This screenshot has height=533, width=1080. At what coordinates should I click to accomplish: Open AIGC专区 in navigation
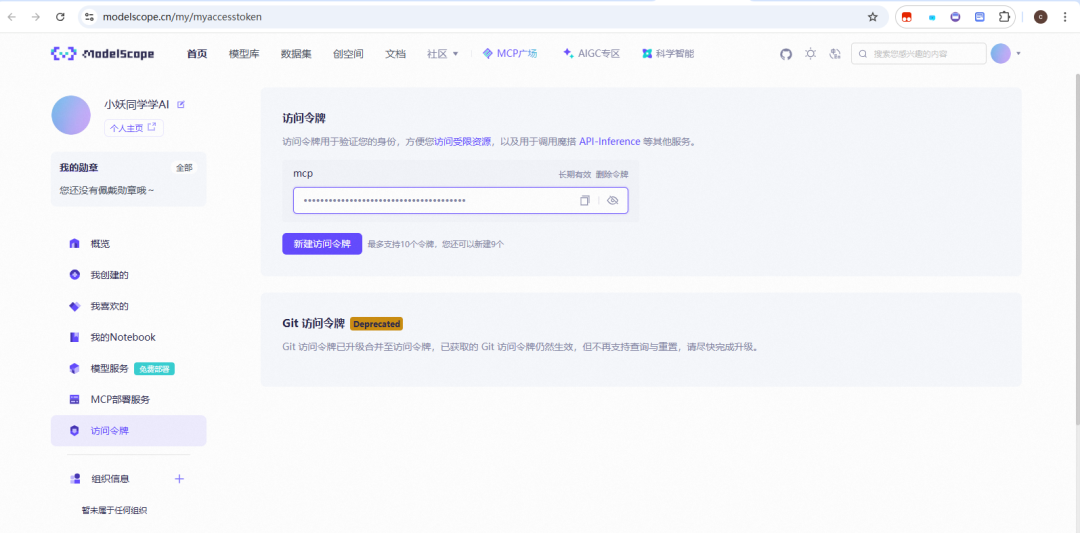tap(592, 54)
